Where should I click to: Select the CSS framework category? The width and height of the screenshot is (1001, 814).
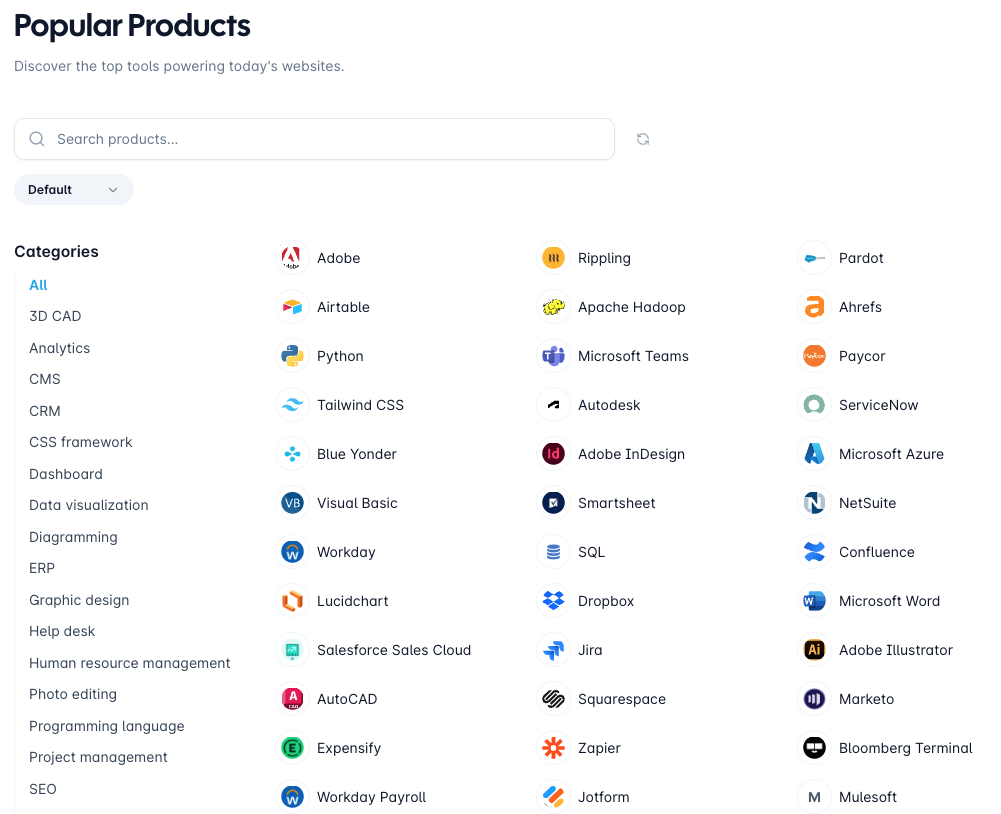[80, 442]
